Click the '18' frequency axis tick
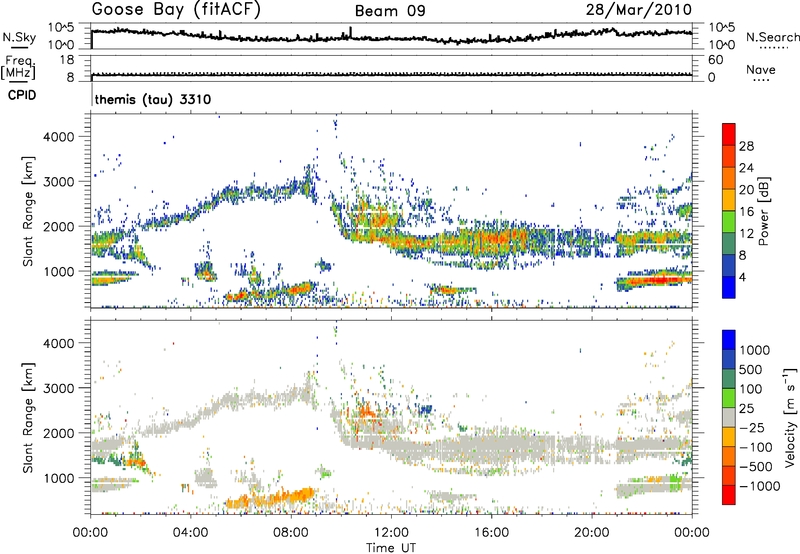 68,60
